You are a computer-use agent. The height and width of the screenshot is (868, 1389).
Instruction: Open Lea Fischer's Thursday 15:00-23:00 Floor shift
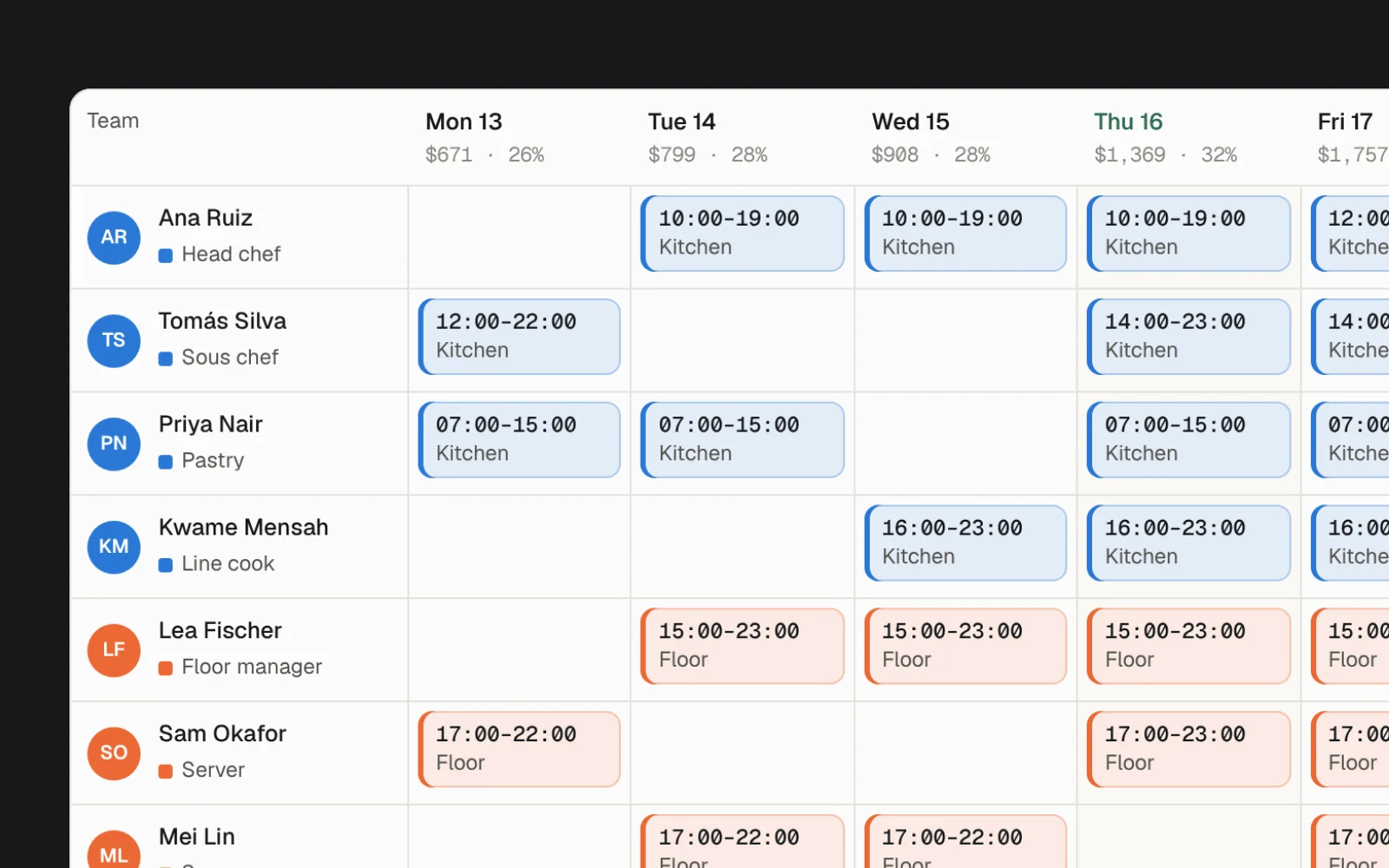1188,647
